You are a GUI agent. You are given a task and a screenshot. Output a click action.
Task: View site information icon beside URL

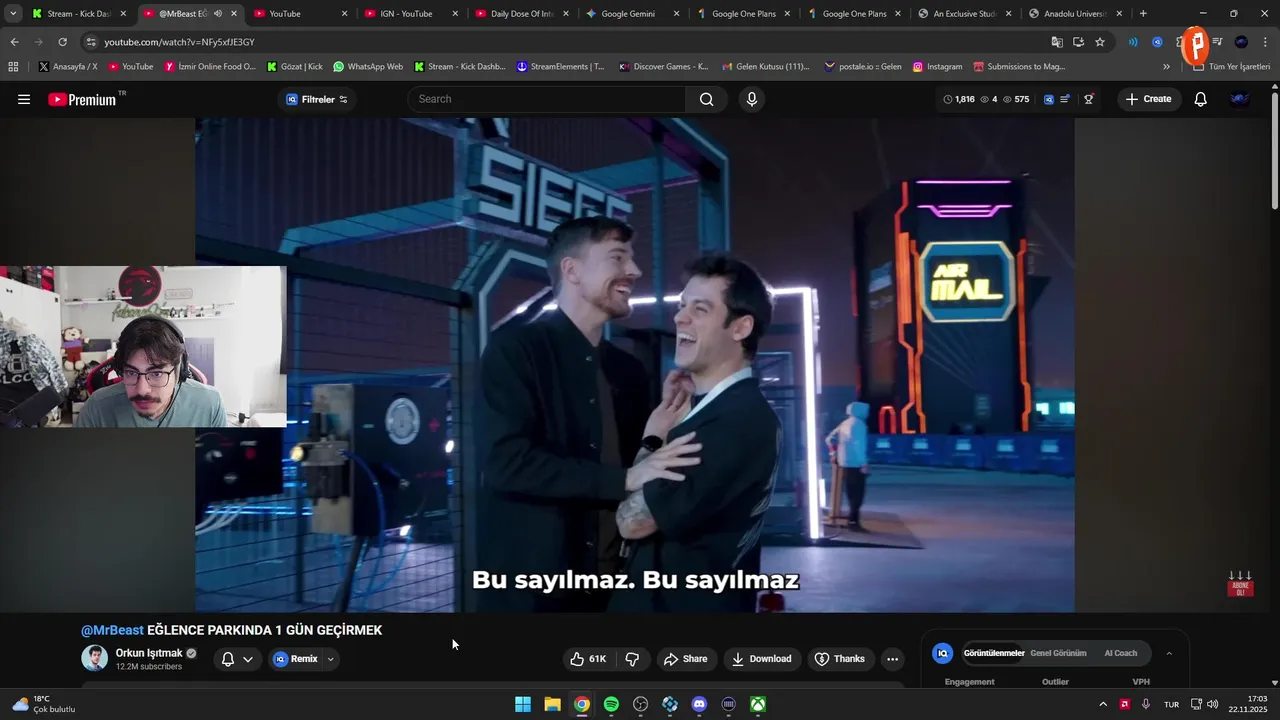91,42
